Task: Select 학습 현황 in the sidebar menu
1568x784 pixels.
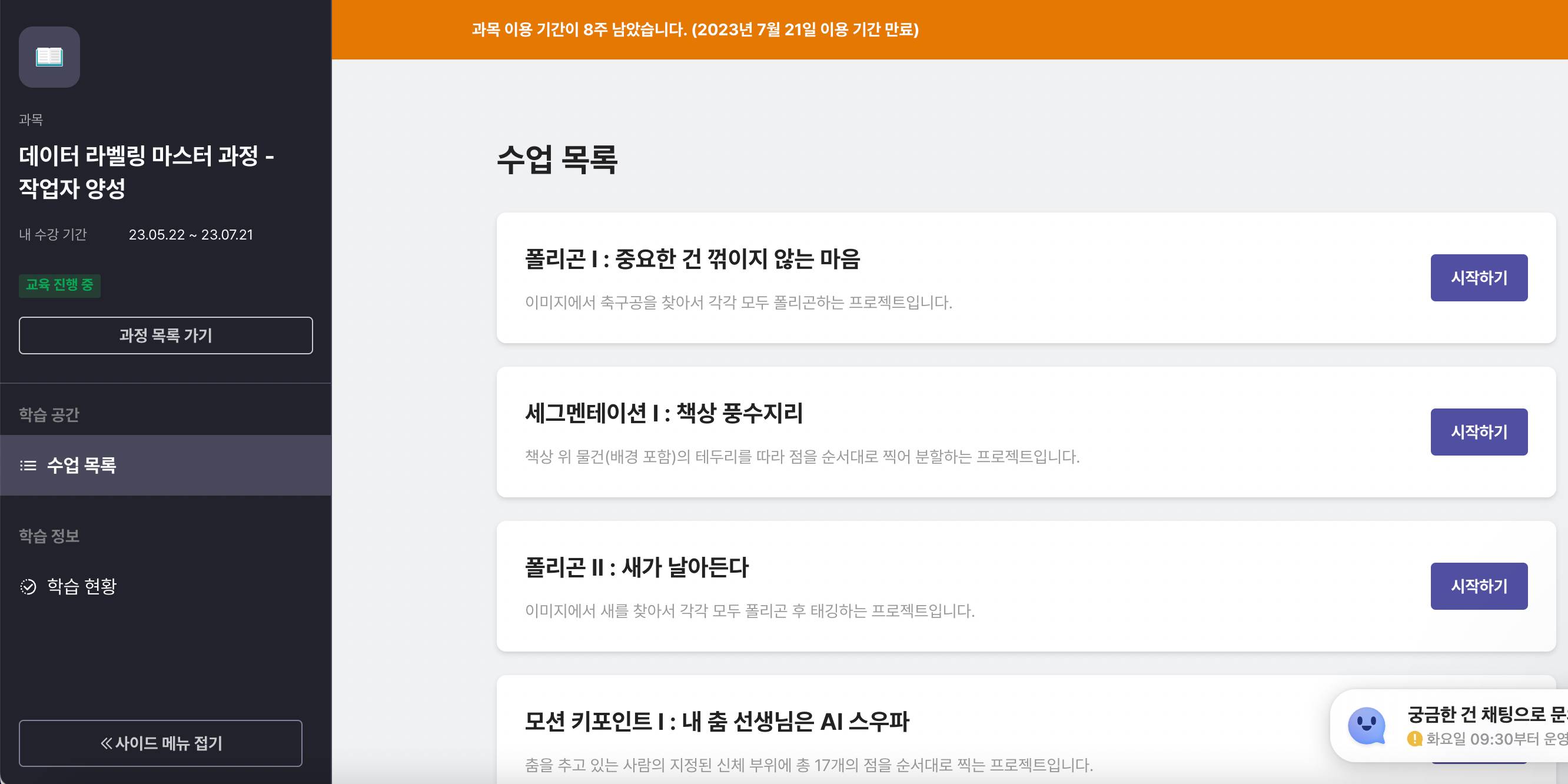Action: pos(82,586)
